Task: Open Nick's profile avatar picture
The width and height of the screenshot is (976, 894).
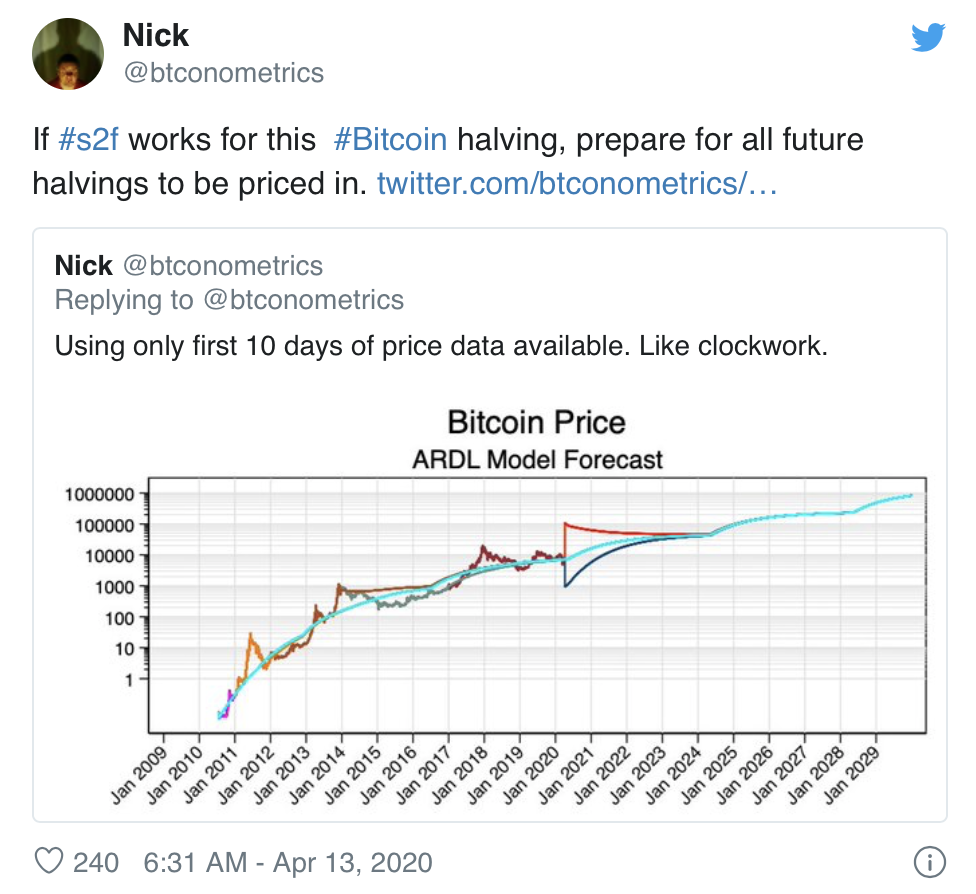Action: [x=68, y=54]
